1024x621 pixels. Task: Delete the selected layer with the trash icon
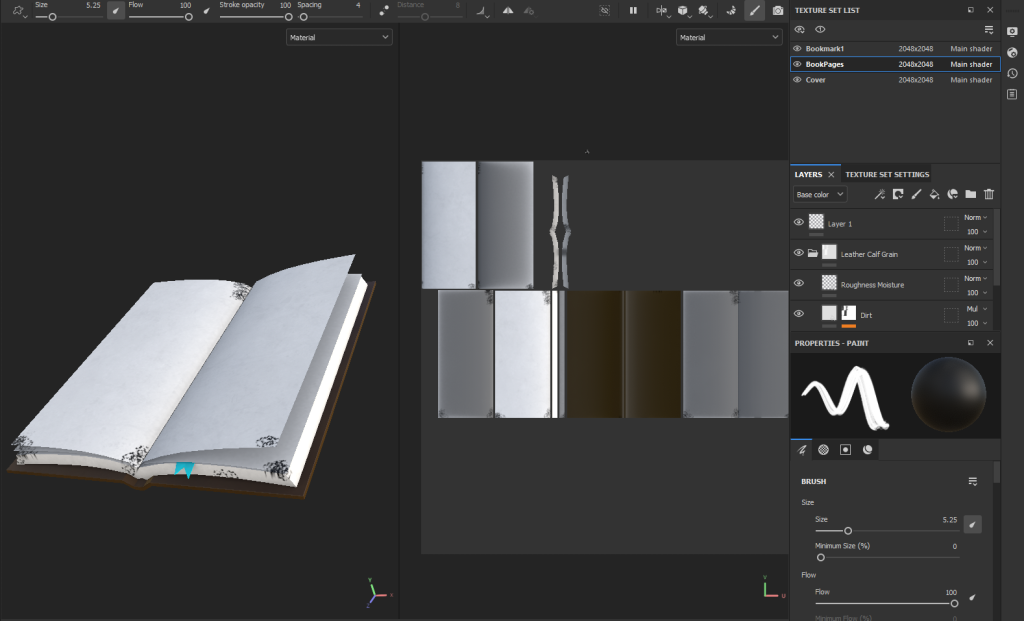[989, 195]
